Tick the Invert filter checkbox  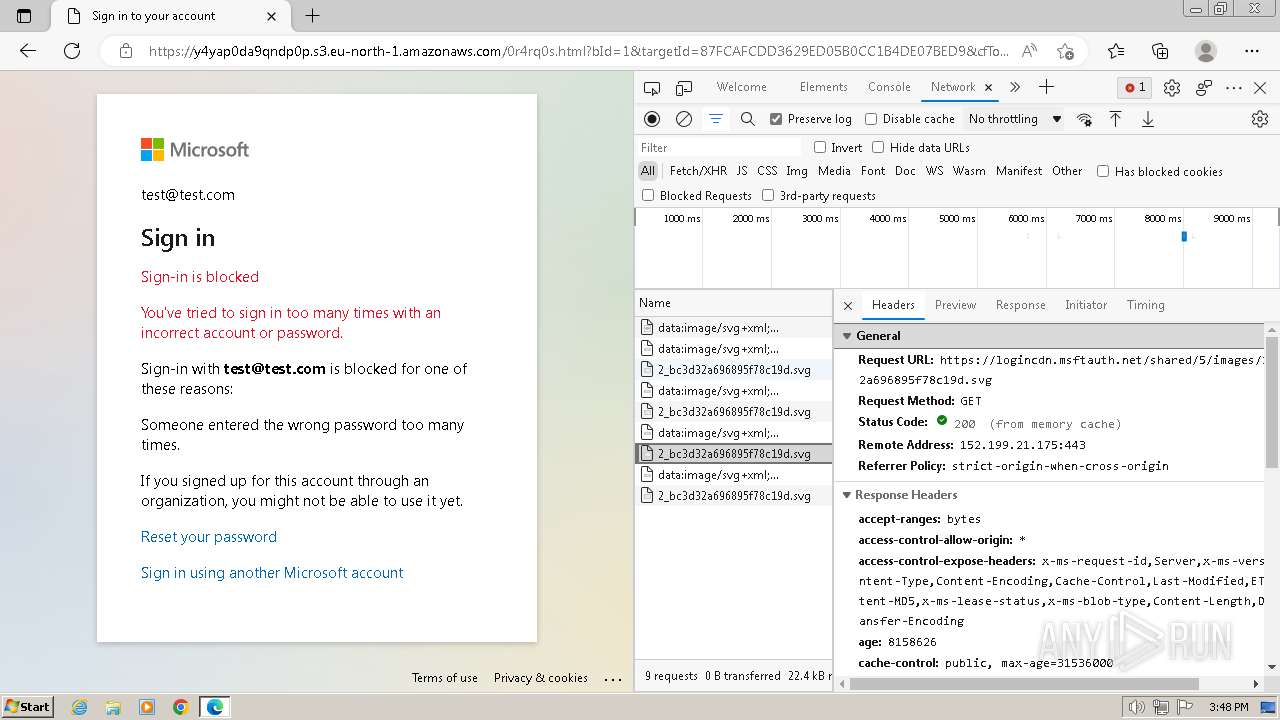click(820, 147)
